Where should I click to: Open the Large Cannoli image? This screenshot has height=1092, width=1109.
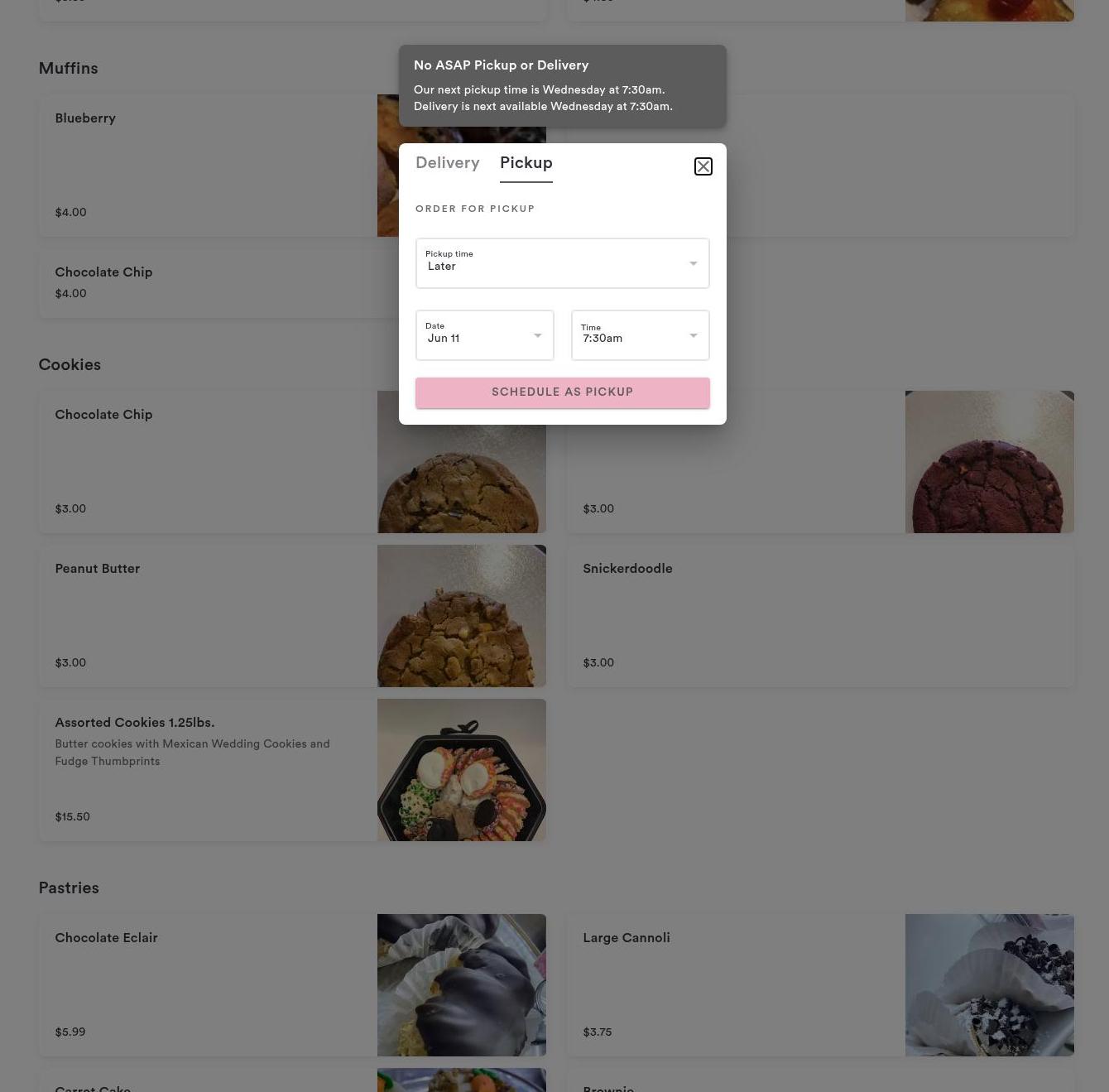click(x=989, y=985)
